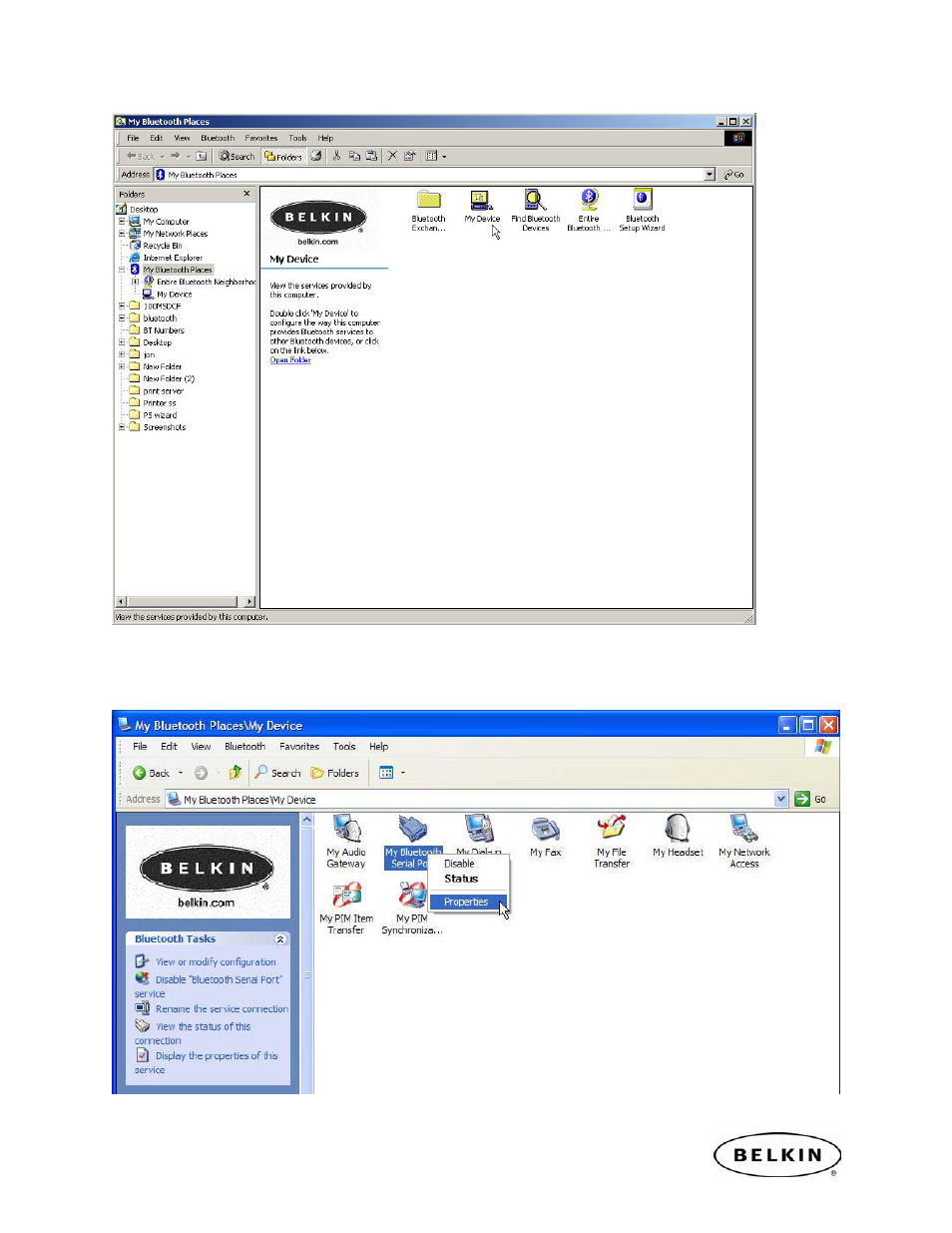Screen dimensions: 952x1233
Task: Open the Views dropdown in top window toolbar
Action: 444,156
